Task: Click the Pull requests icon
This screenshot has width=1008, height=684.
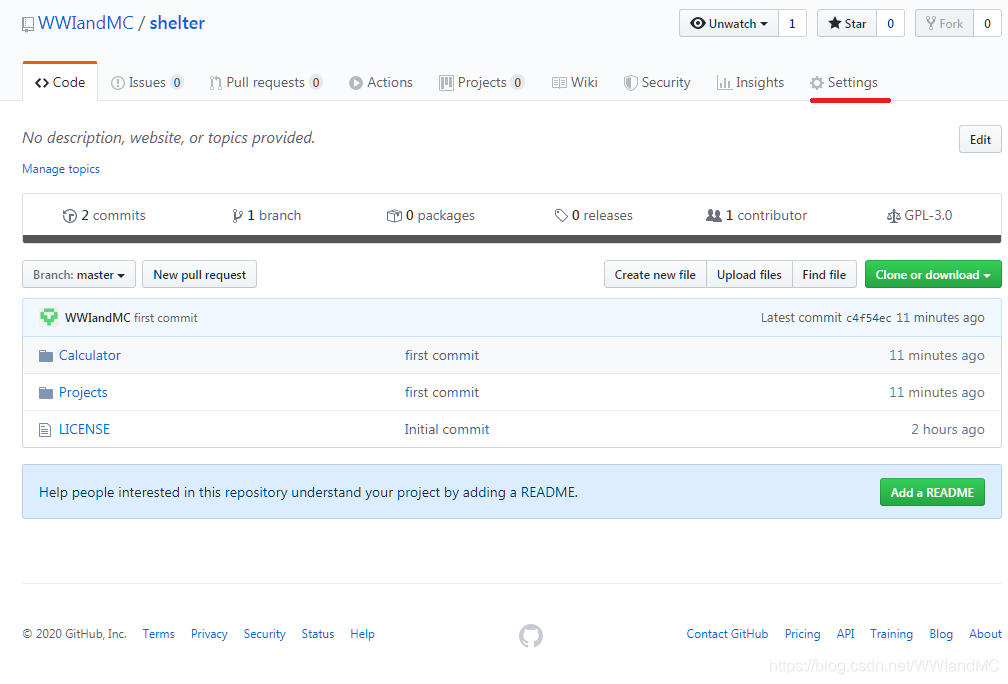Action: [x=215, y=83]
